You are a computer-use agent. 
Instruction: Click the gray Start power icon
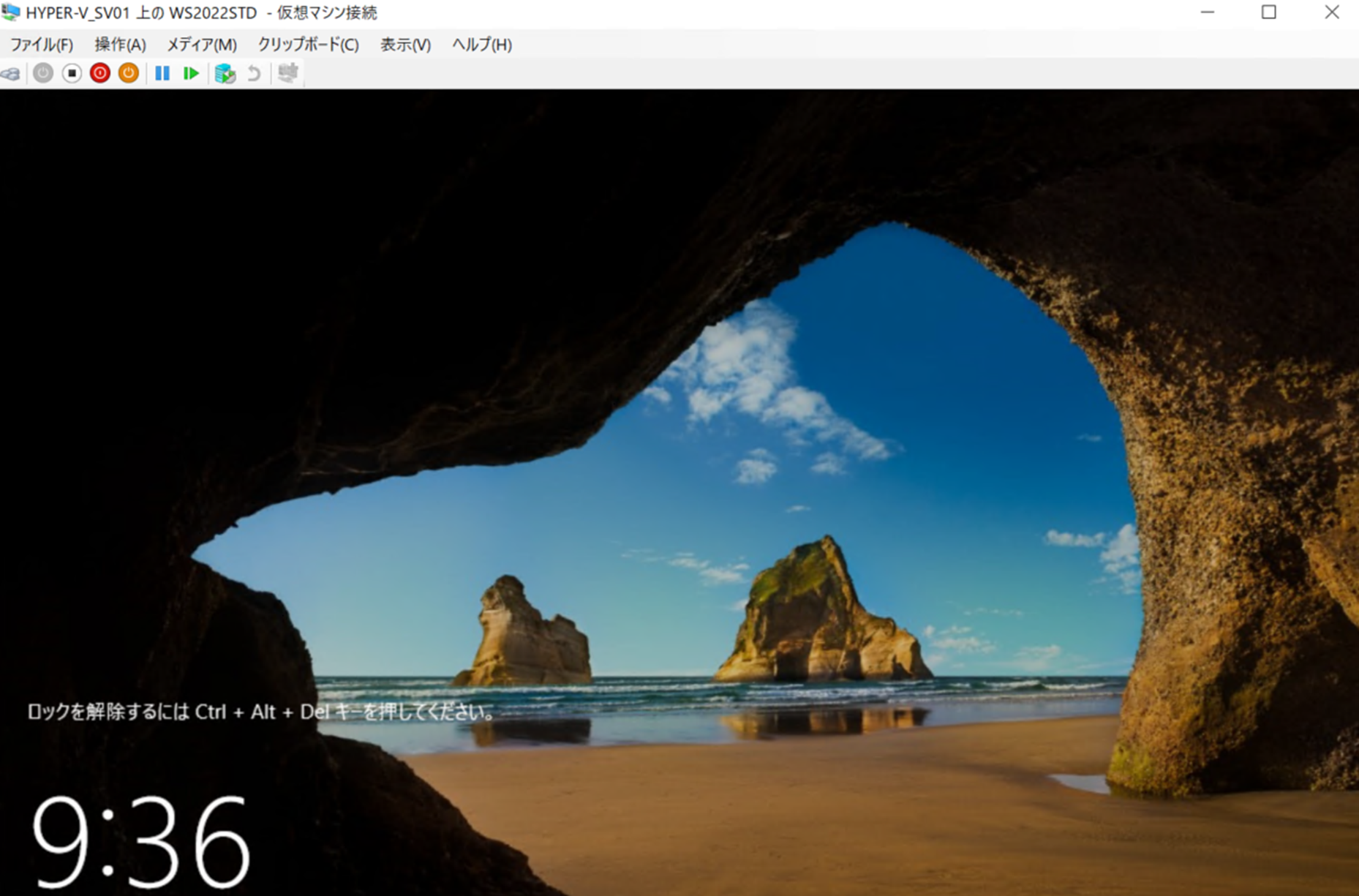[x=43, y=73]
